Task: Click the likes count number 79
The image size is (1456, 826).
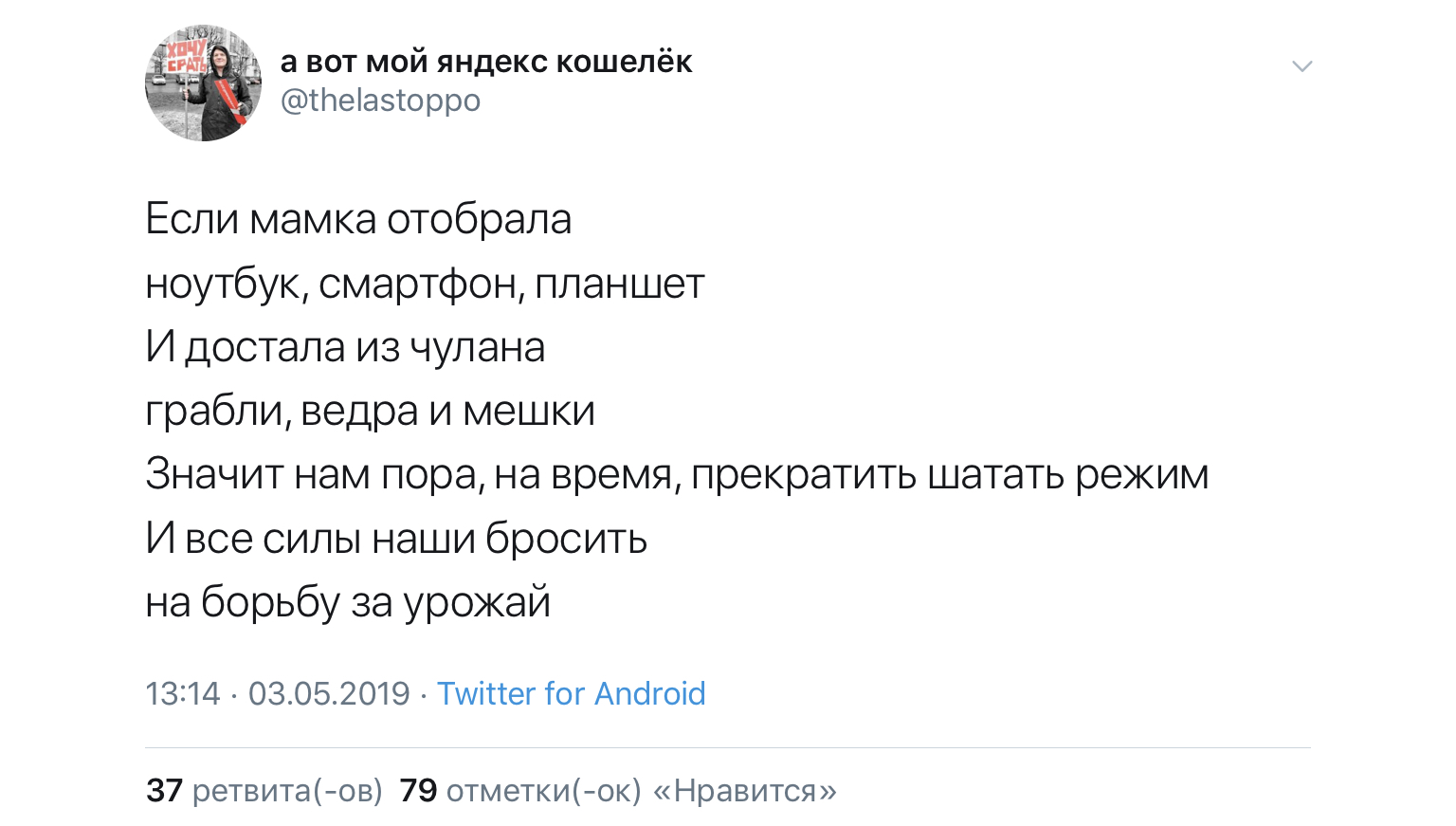Action: click(x=418, y=790)
